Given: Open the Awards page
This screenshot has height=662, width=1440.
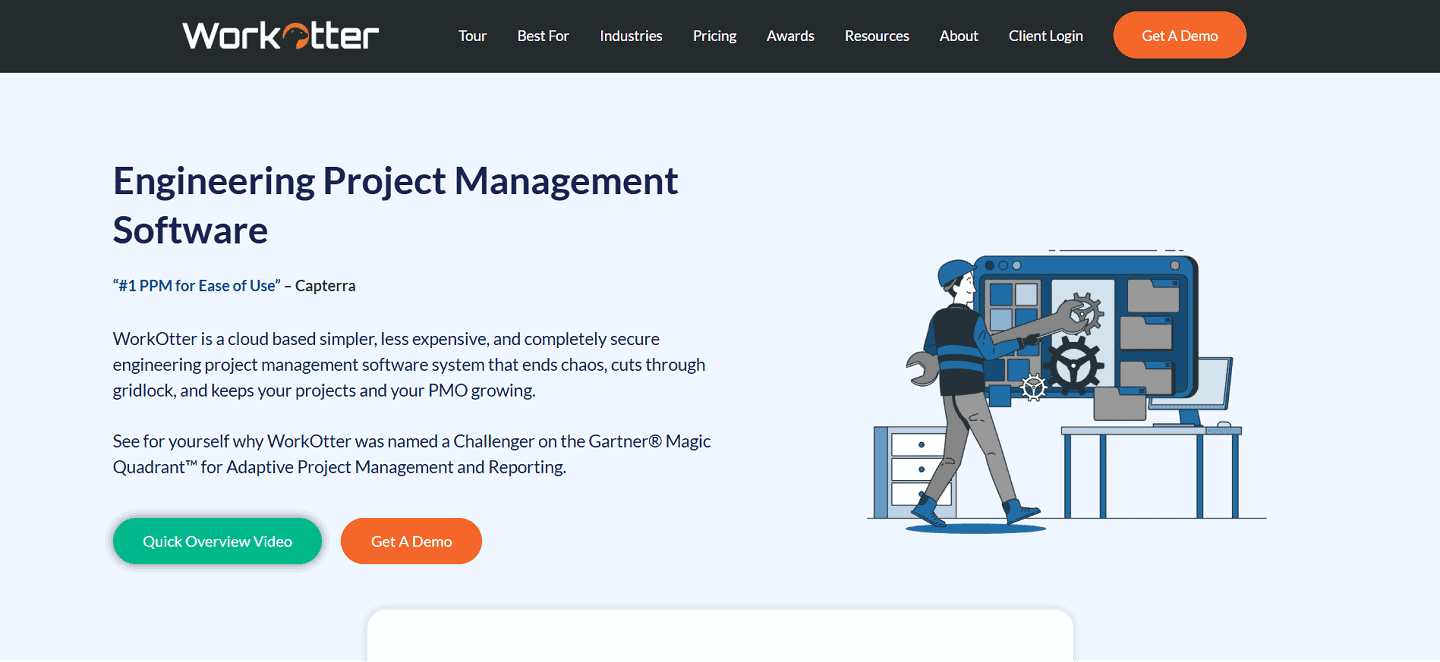Looking at the screenshot, I should (790, 35).
